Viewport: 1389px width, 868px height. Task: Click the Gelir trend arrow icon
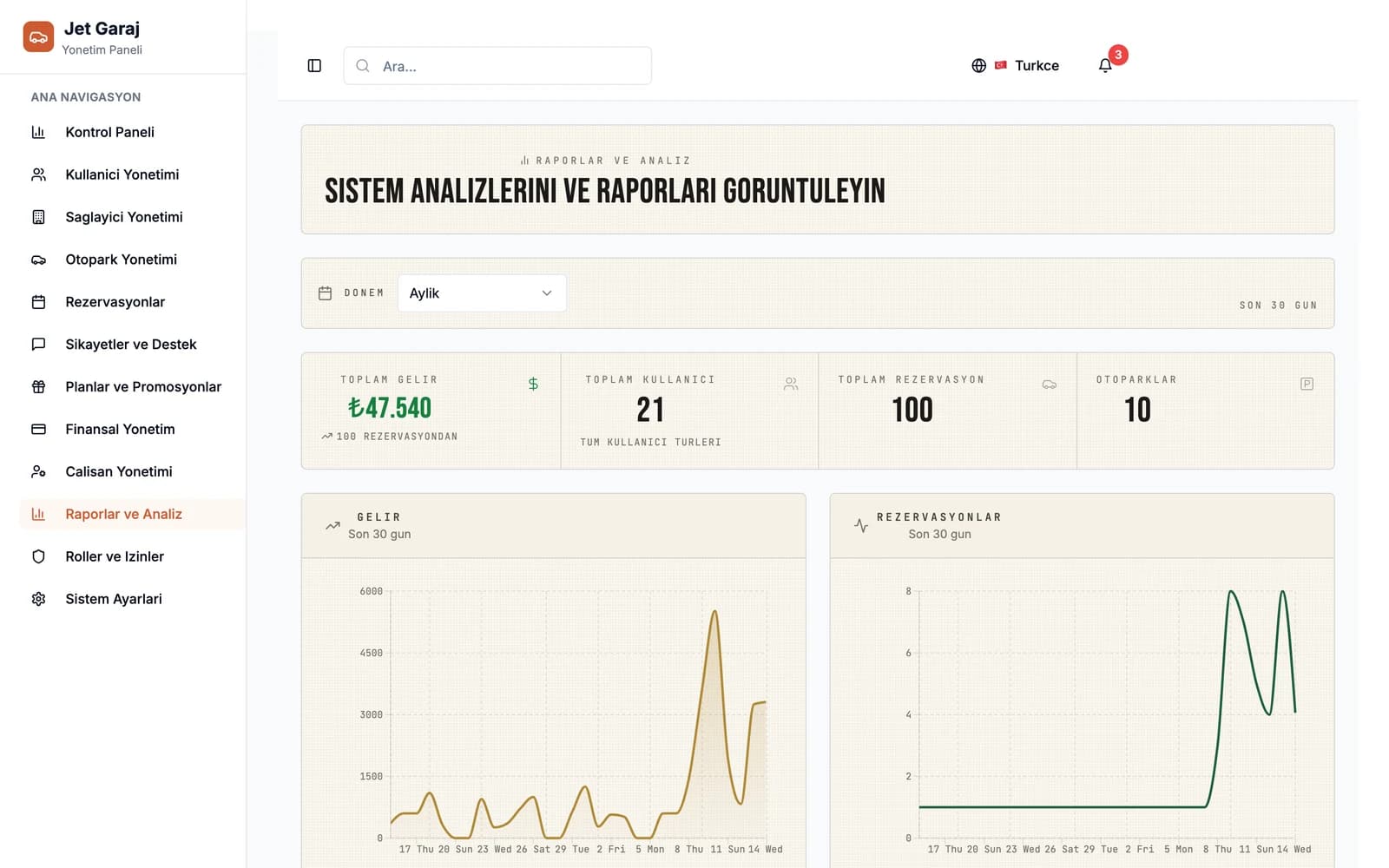coord(332,526)
